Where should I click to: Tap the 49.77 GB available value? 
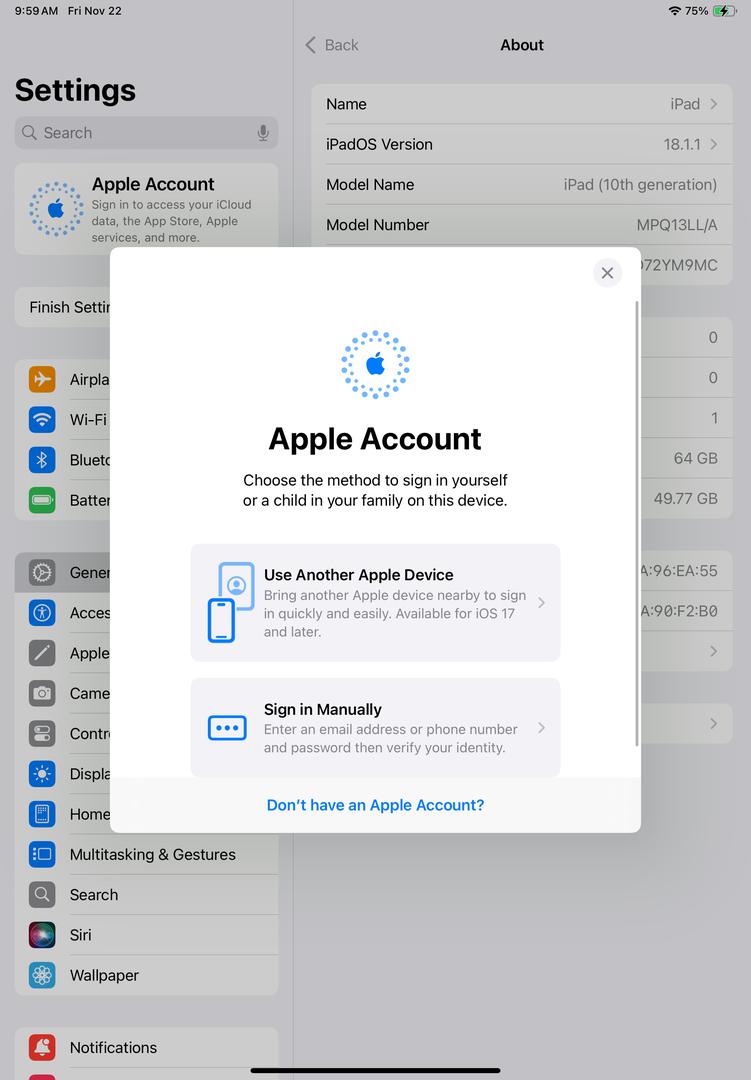tap(686, 498)
